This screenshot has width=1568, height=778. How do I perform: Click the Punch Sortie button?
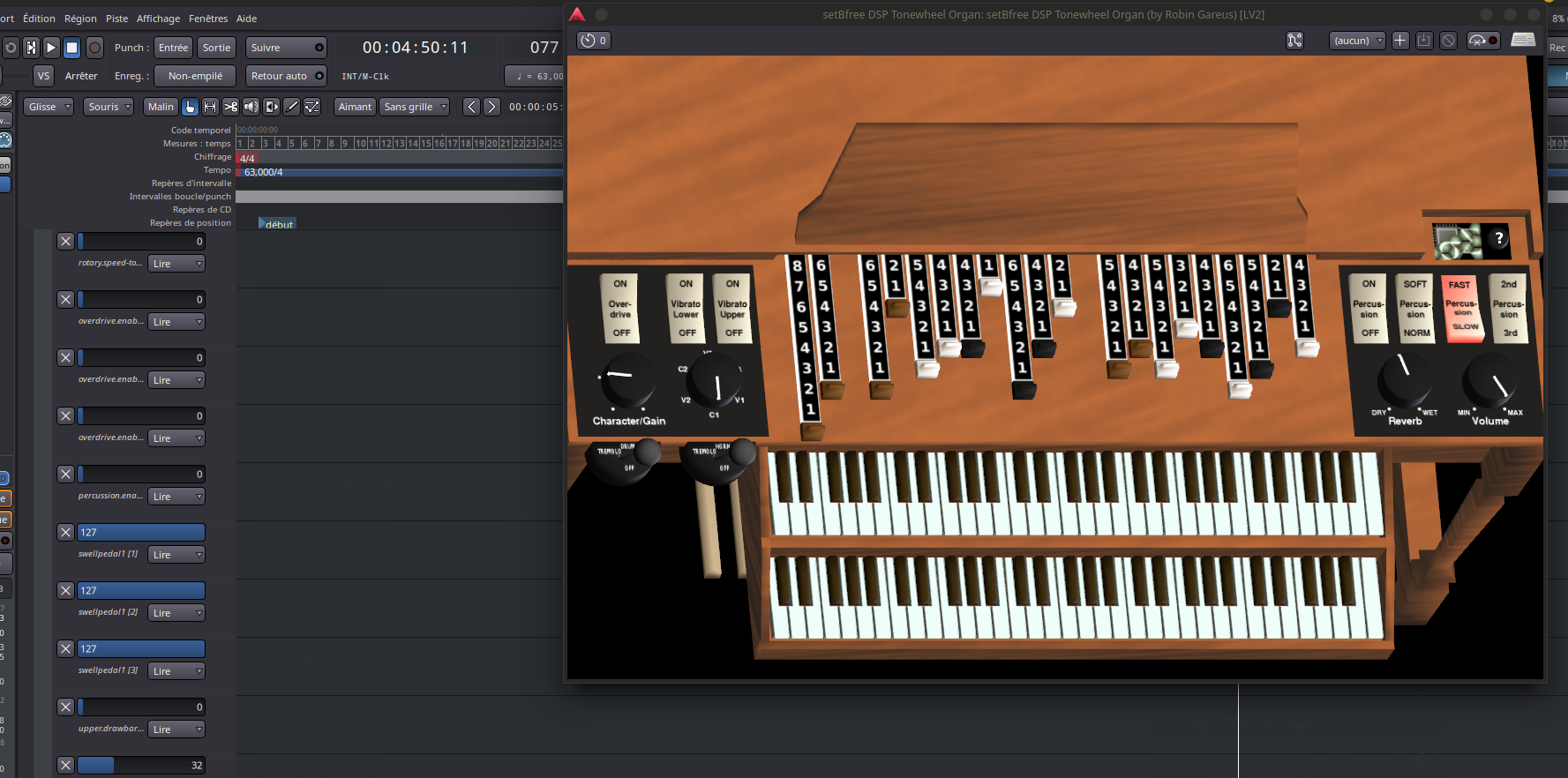click(x=216, y=48)
